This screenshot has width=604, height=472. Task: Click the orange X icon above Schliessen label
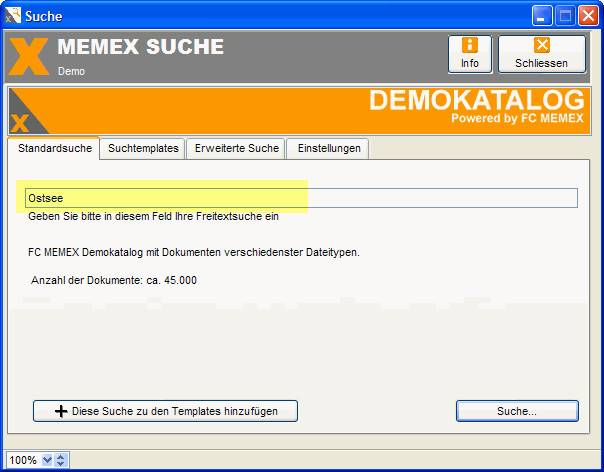[541, 45]
